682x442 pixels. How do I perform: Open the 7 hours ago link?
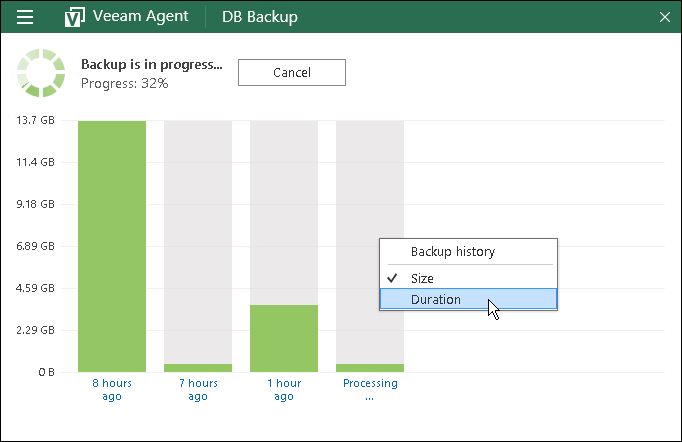(x=198, y=389)
